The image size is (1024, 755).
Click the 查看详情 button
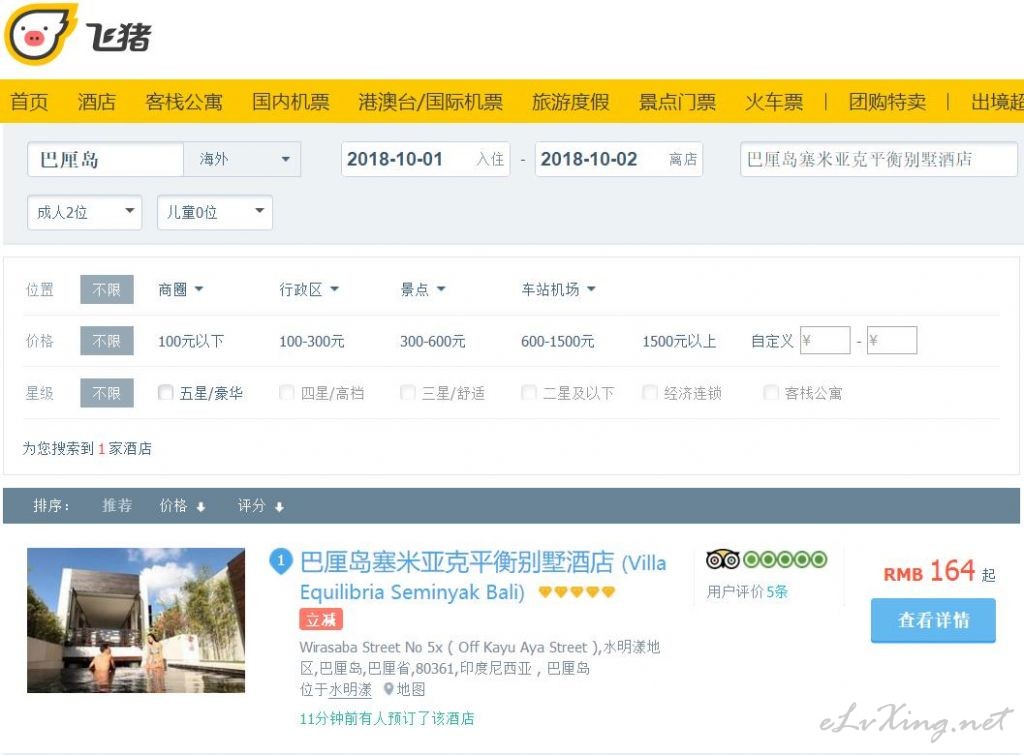pyautogui.click(x=933, y=620)
